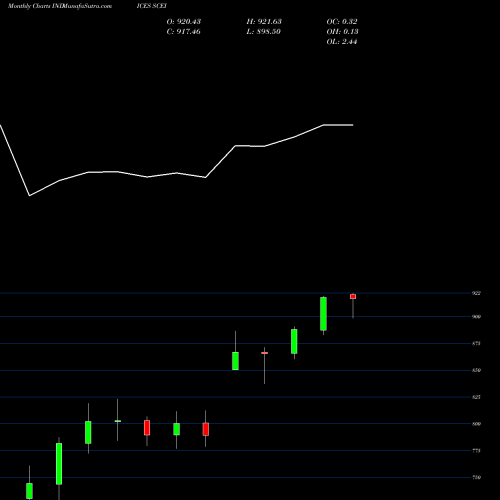Click the 850 price axis label
The width and height of the screenshot is (500, 500).
click(x=476, y=370)
